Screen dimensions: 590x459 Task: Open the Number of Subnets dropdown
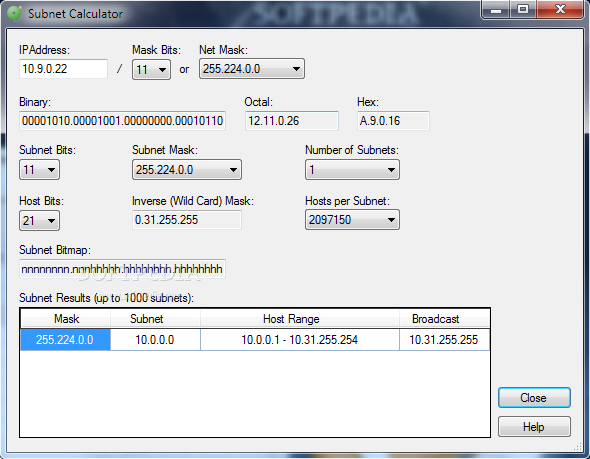(x=352, y=170)
